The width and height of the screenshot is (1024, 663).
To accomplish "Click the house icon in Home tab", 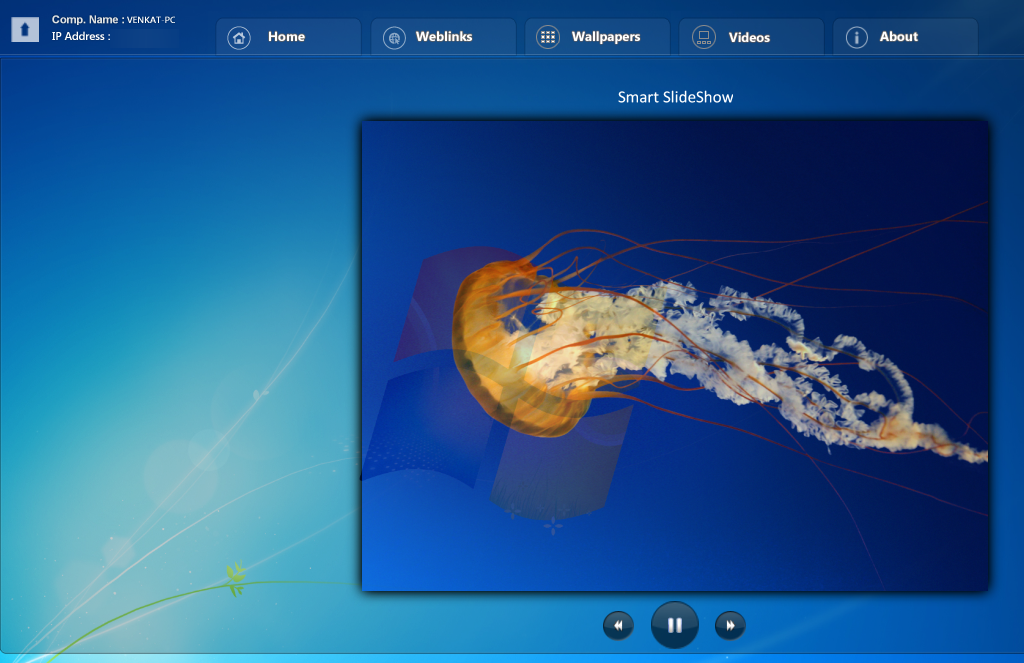I will pos(239,38).
